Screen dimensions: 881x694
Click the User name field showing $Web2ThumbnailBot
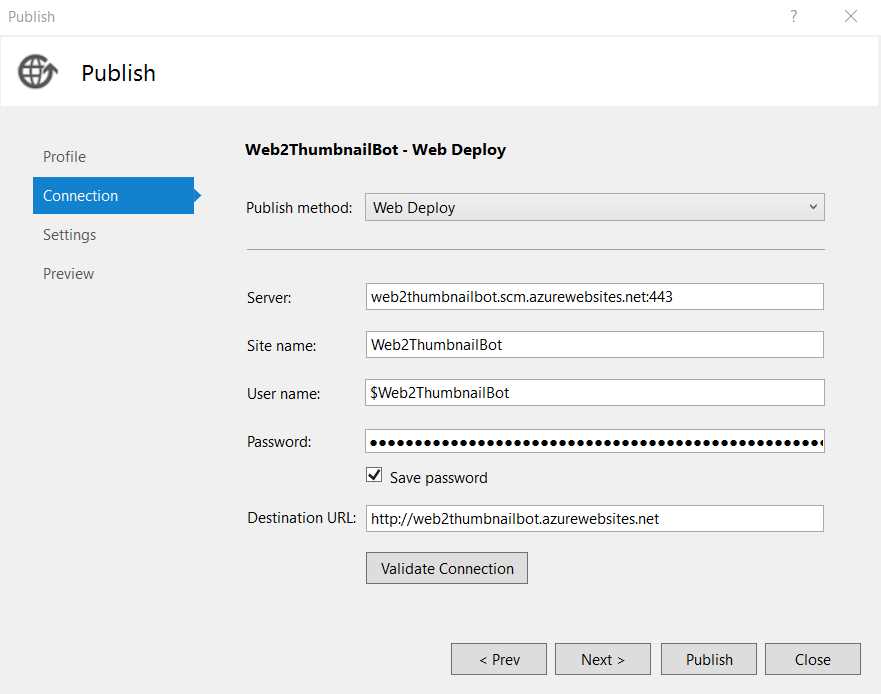pos(595,392)
